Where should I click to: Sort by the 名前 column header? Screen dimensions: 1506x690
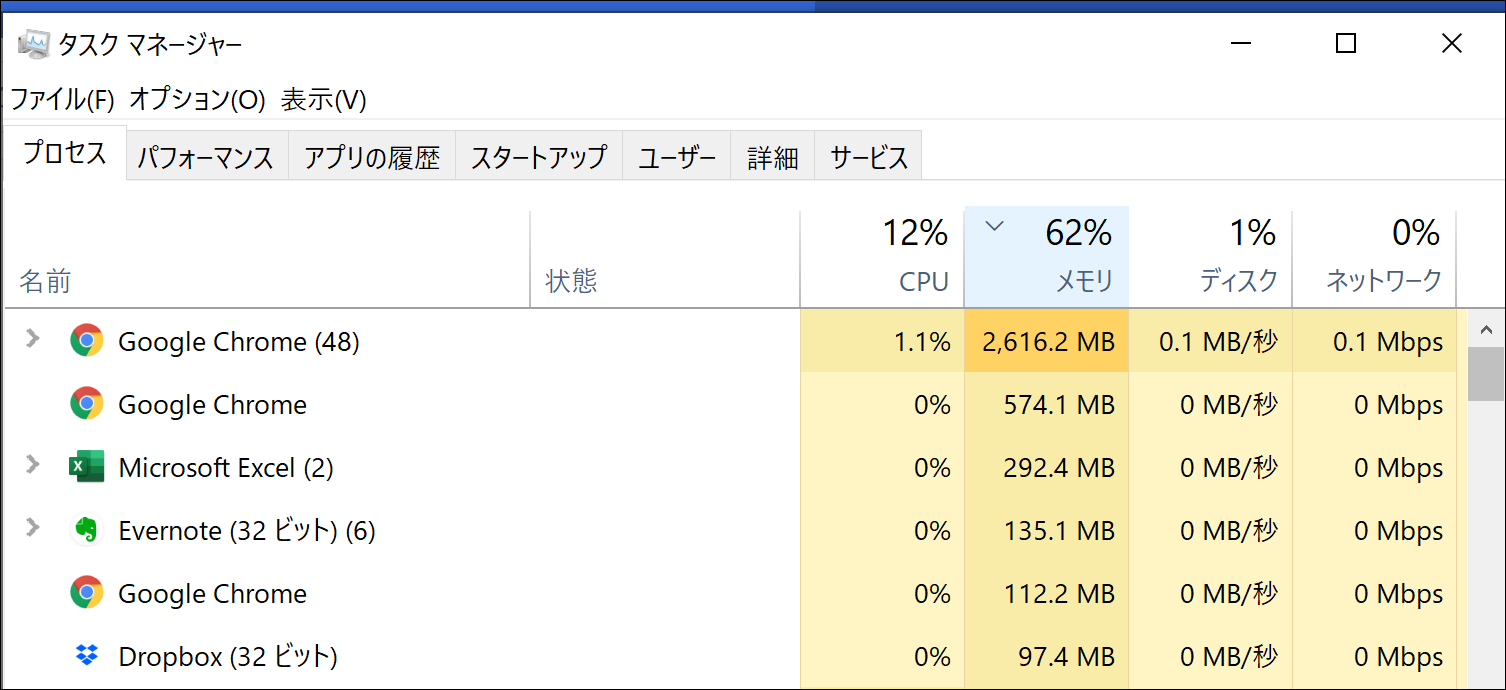pyautogui.click(x=267, y=259)
